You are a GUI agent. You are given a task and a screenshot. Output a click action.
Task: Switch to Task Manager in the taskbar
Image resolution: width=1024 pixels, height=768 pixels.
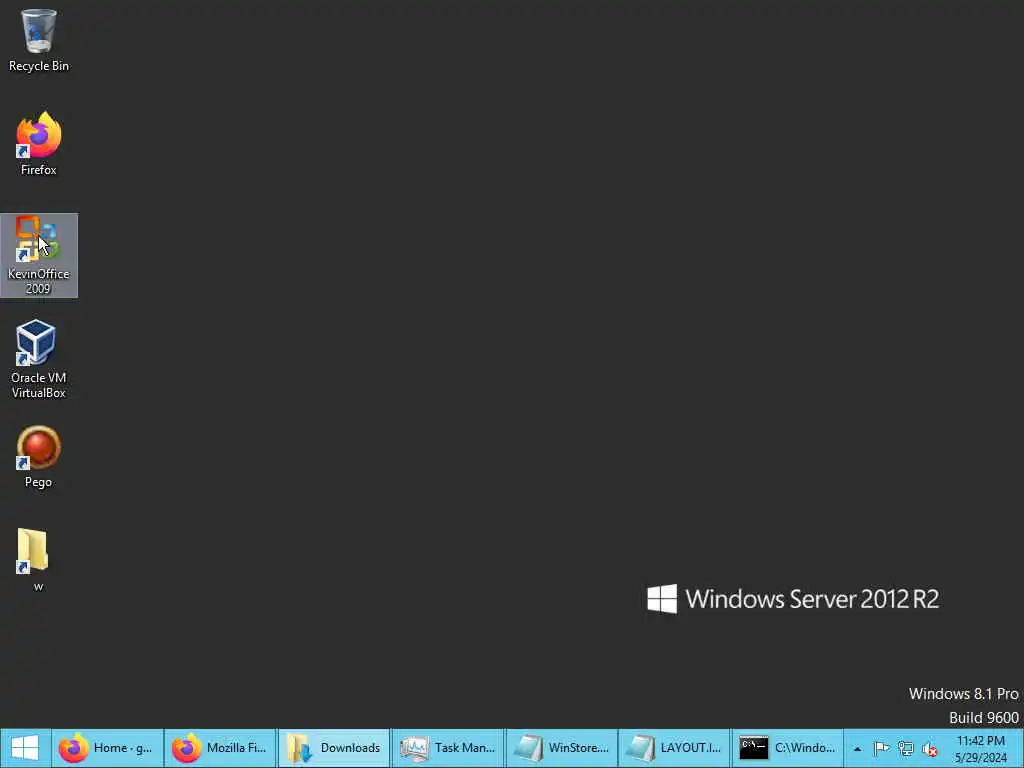(x=447, y=748)
